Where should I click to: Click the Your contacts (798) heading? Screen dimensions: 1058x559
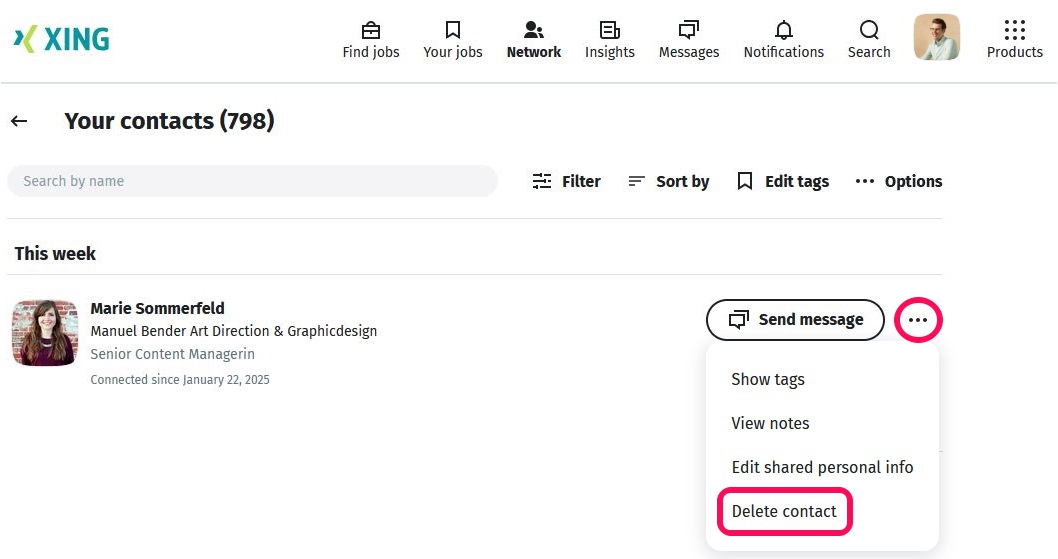169,121
